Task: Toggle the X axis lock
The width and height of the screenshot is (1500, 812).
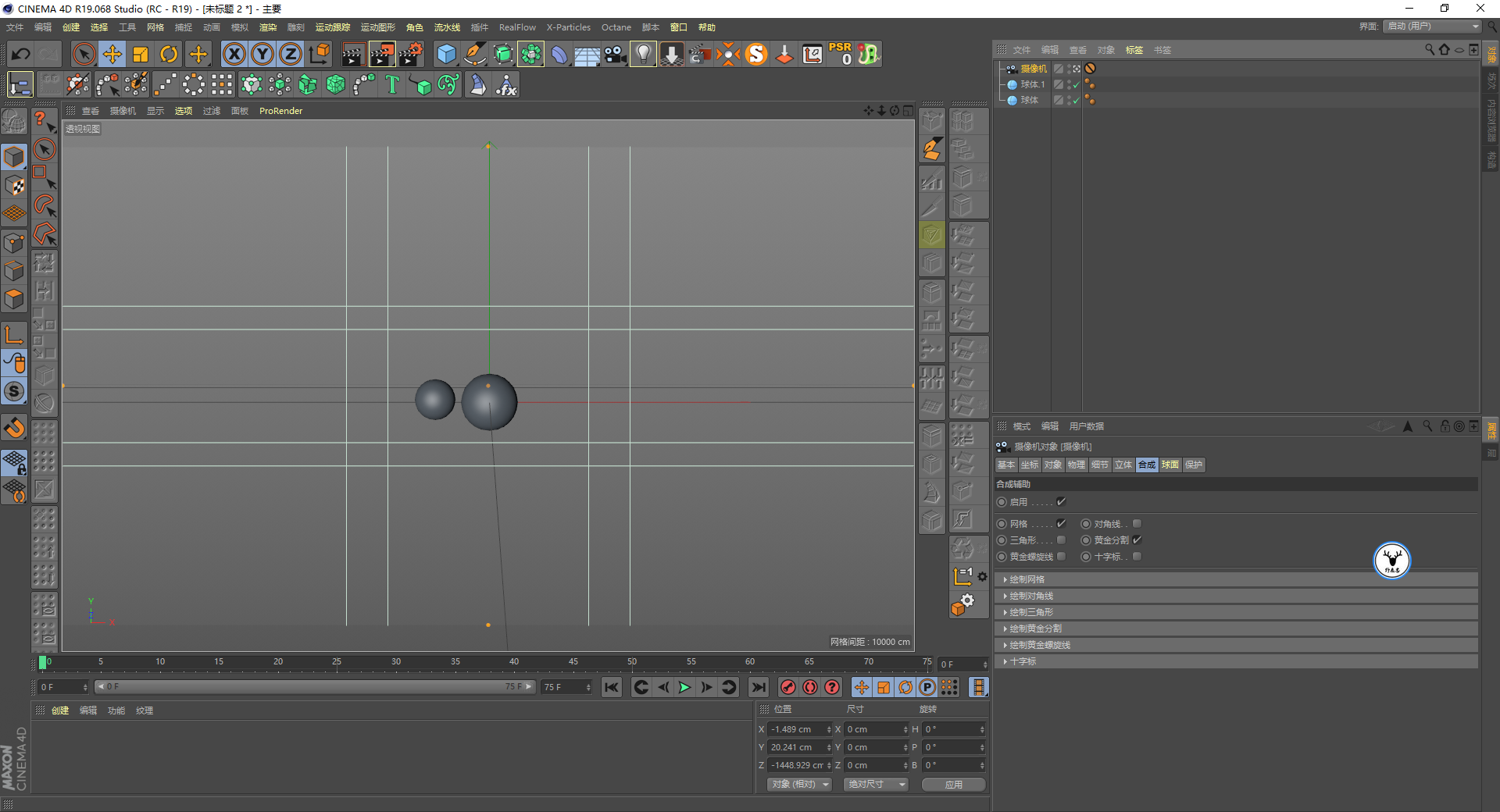Action: click(234, 54)
